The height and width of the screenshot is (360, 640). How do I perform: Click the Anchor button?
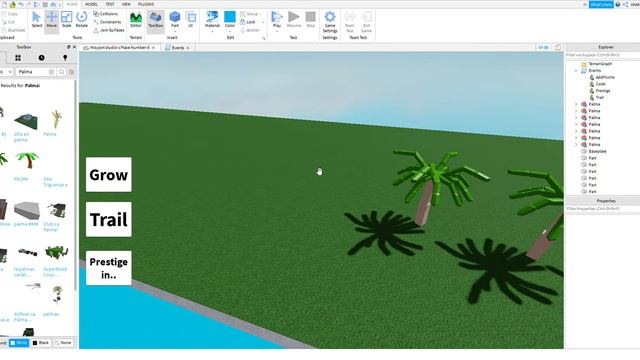click(250, 30)
